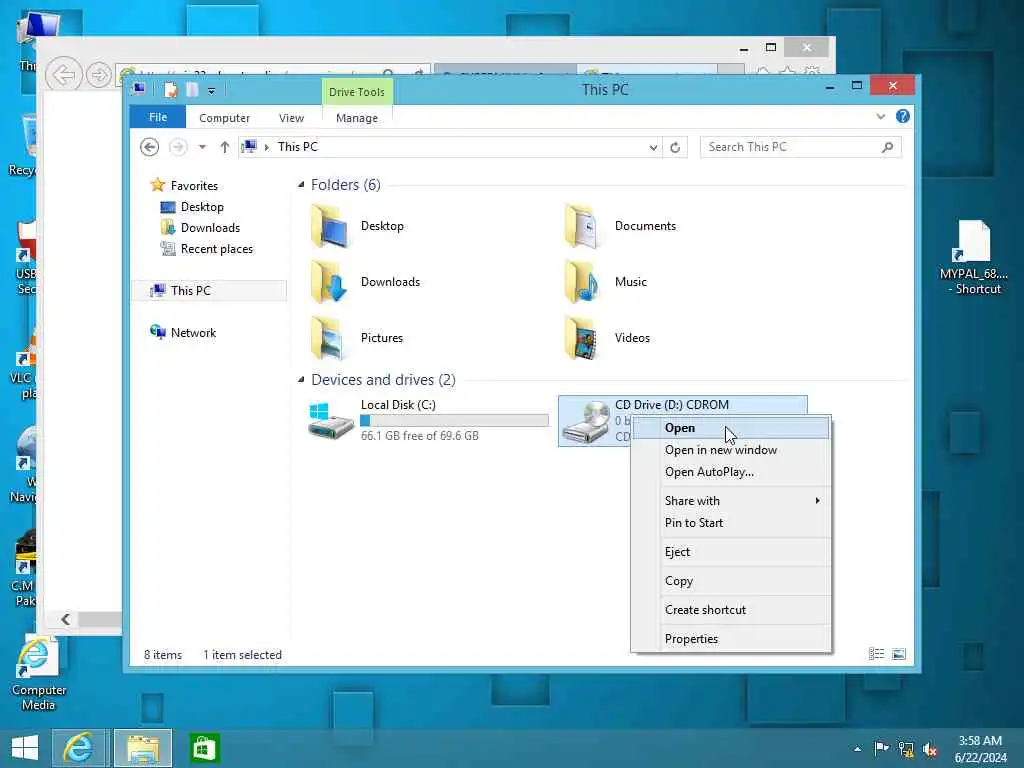The image size is (1024, 768).
Task: Open the recent locations dropdown arrow
Action: tap(202, 147)
